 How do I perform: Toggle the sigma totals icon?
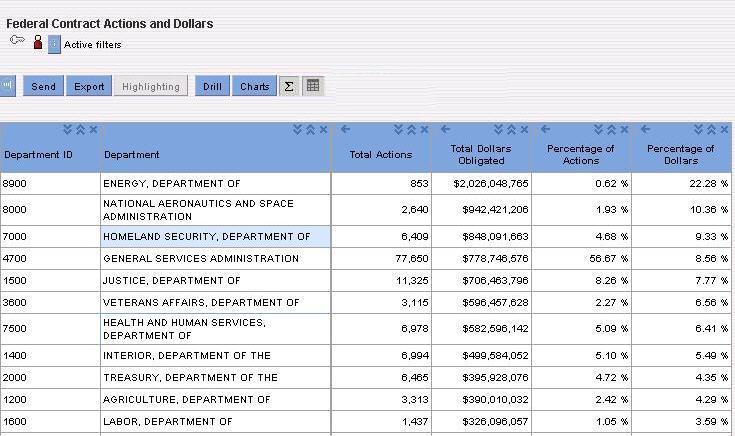click(x=289, y=86)
